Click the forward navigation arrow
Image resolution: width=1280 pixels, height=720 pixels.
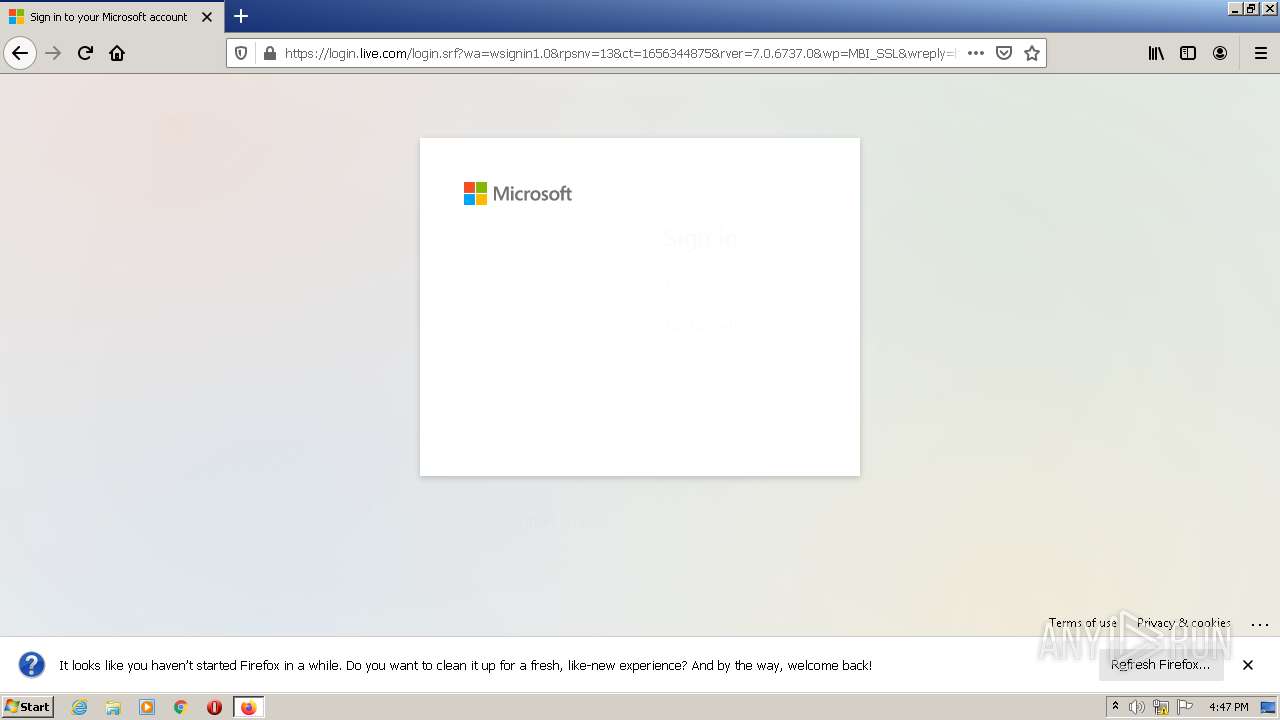click(54, 53)
